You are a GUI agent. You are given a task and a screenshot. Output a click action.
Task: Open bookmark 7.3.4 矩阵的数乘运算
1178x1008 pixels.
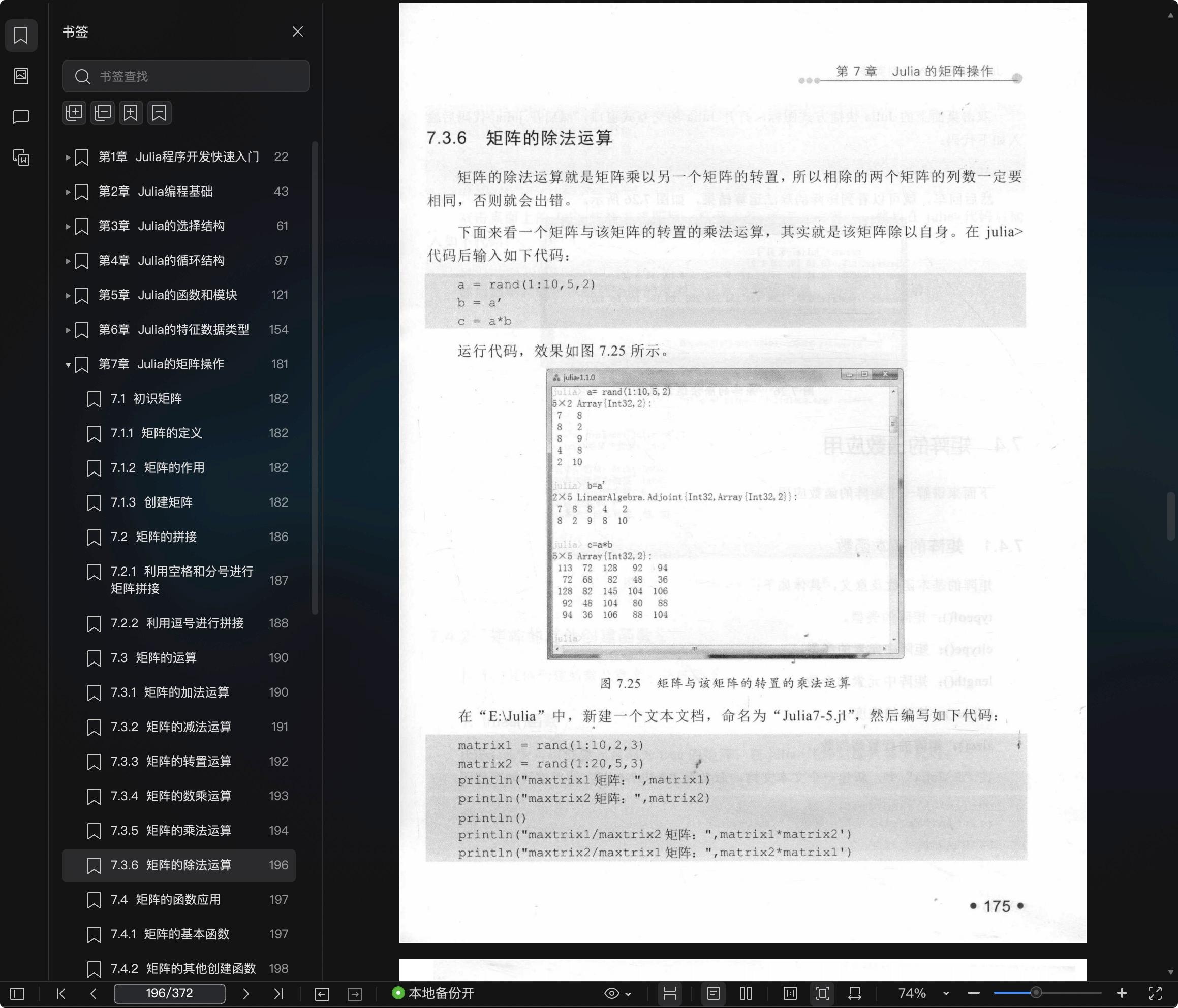point(178,797)
